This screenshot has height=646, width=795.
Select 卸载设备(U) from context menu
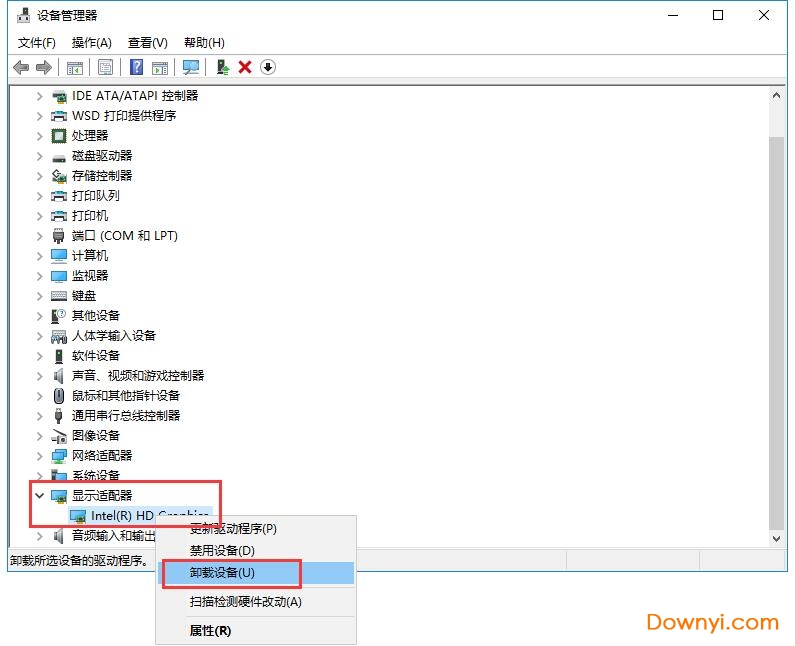(222, 573)
